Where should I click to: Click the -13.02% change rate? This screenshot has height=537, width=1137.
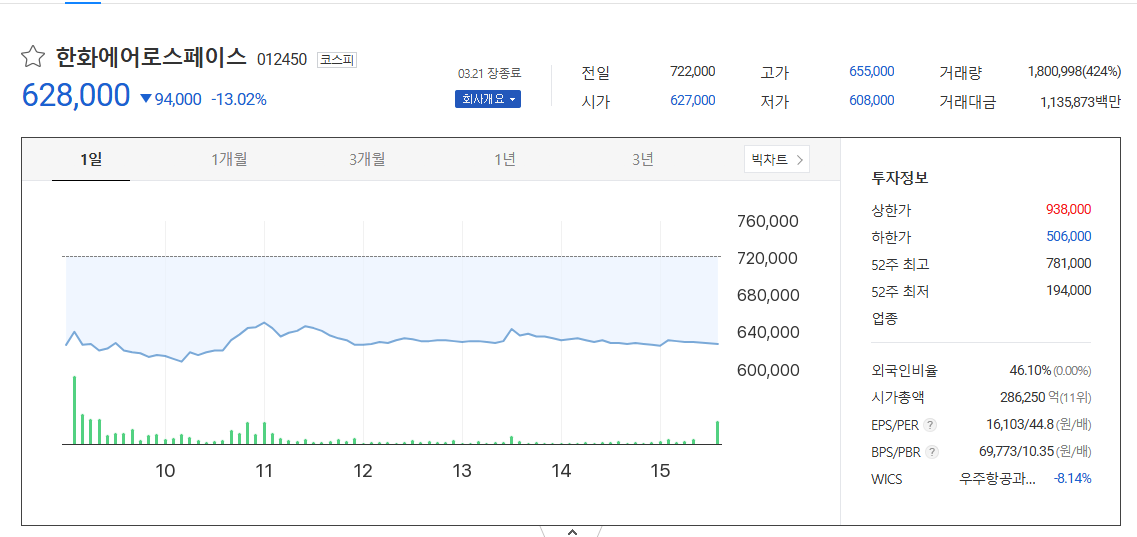[239, 100]
